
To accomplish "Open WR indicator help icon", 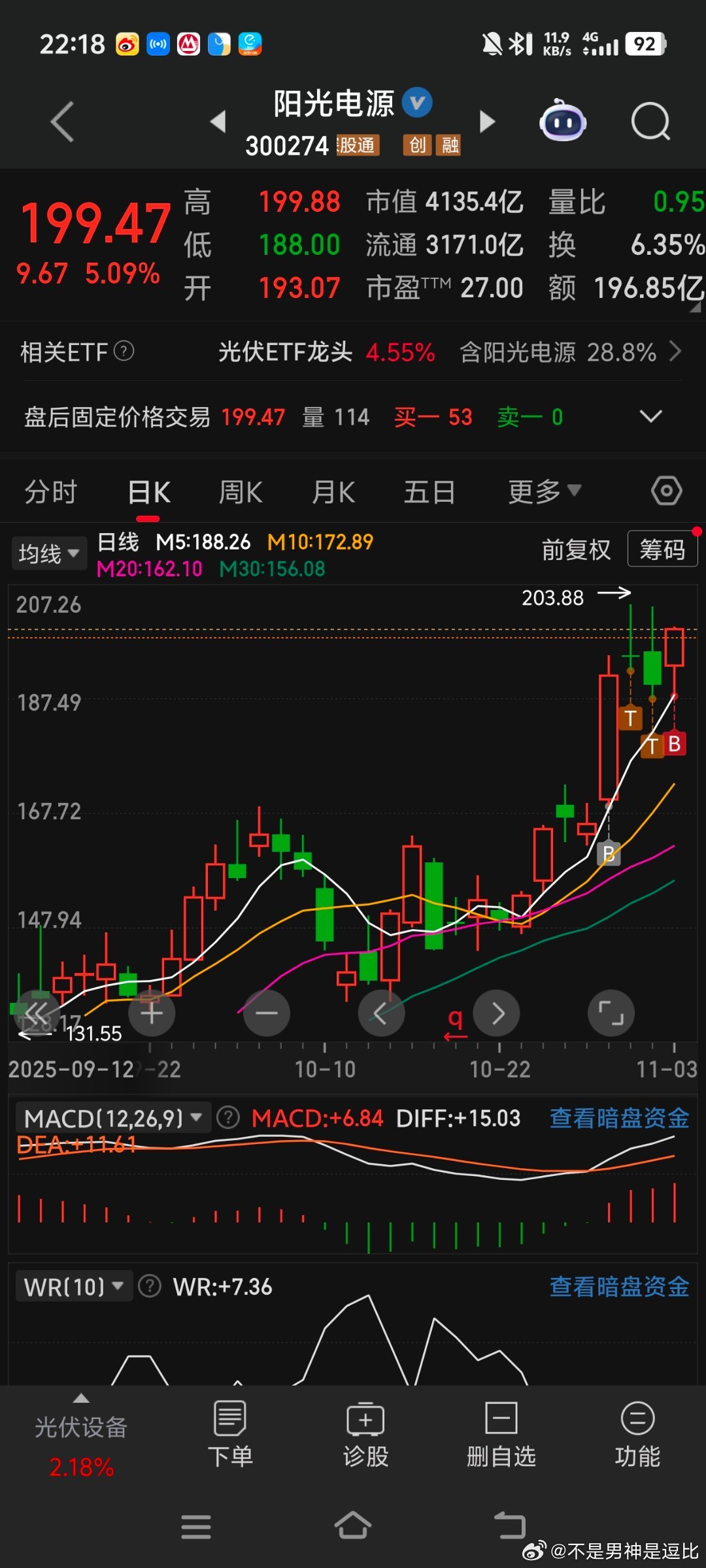I will (x=150, y=1286).
